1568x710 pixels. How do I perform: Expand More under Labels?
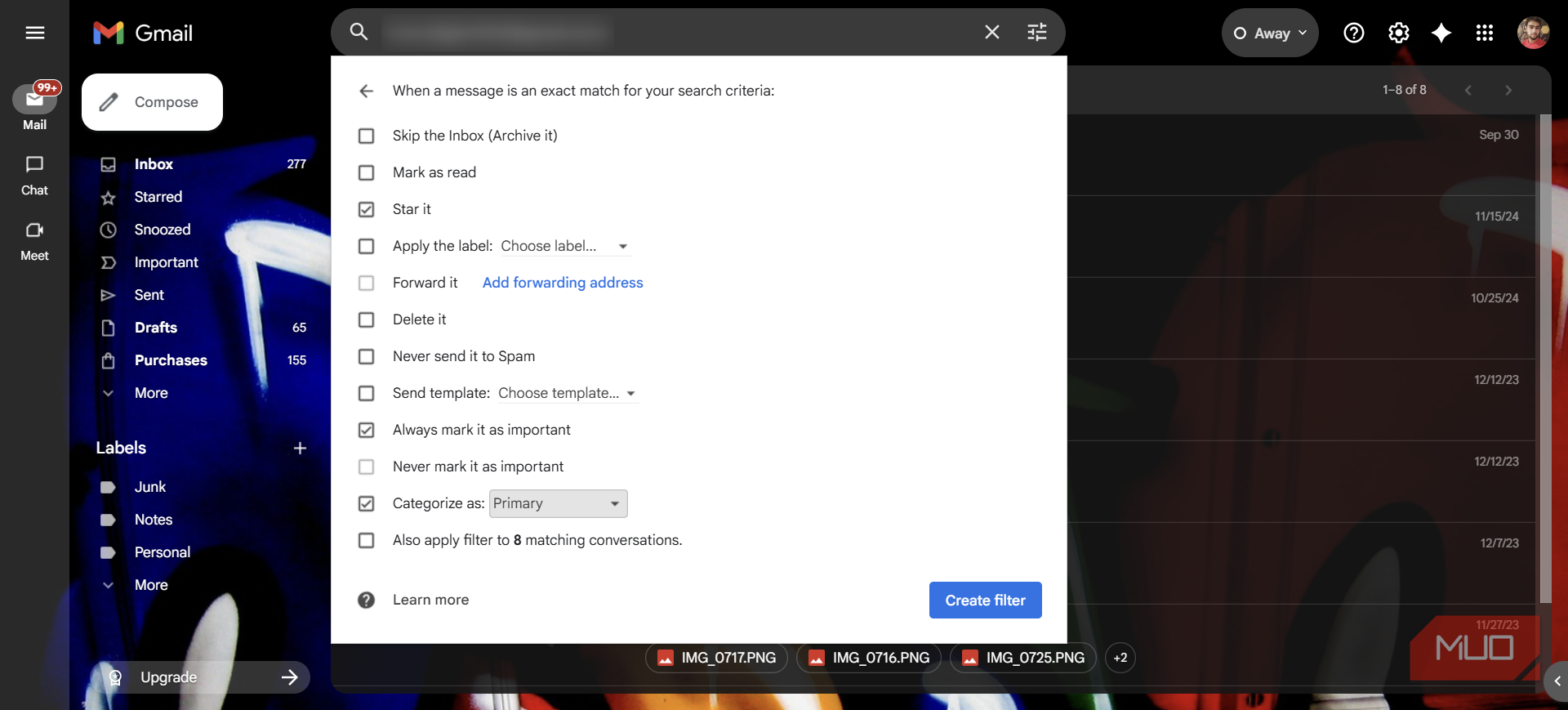click(151, 585)
